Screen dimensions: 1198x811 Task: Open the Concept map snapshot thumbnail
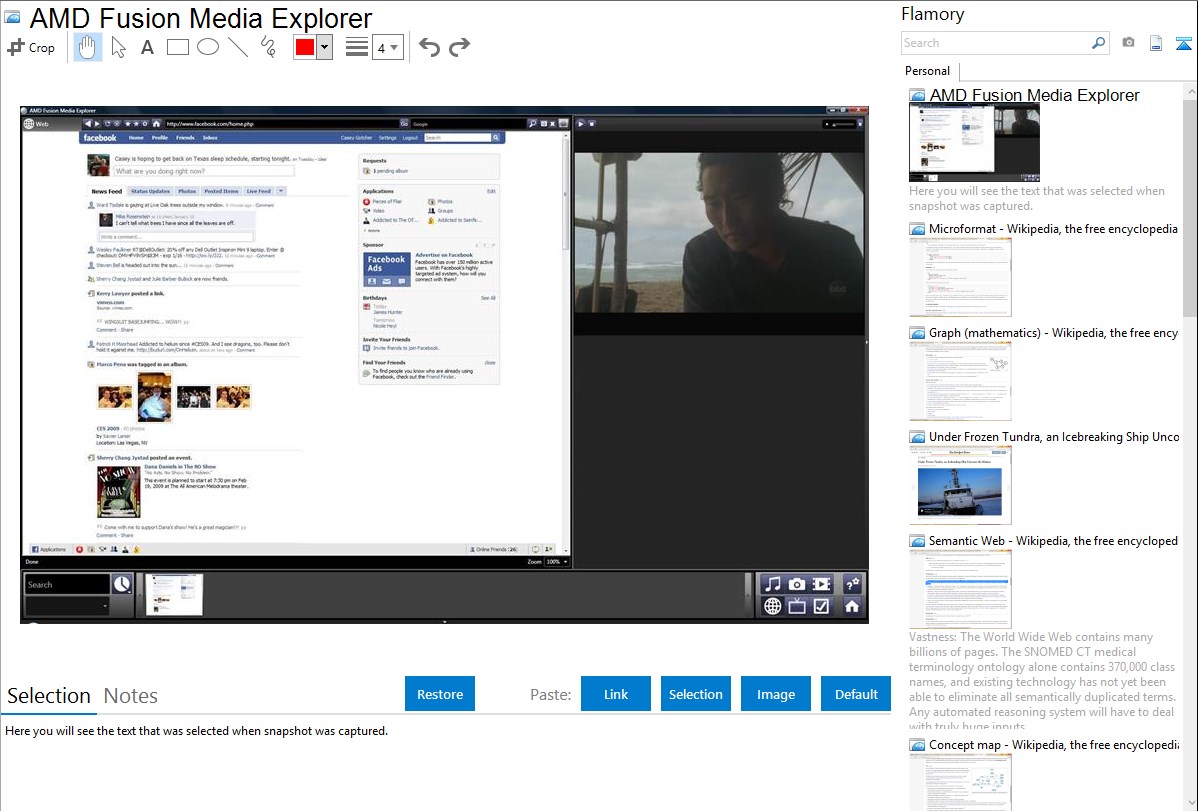pyautogui.click(x=960, y=782)
